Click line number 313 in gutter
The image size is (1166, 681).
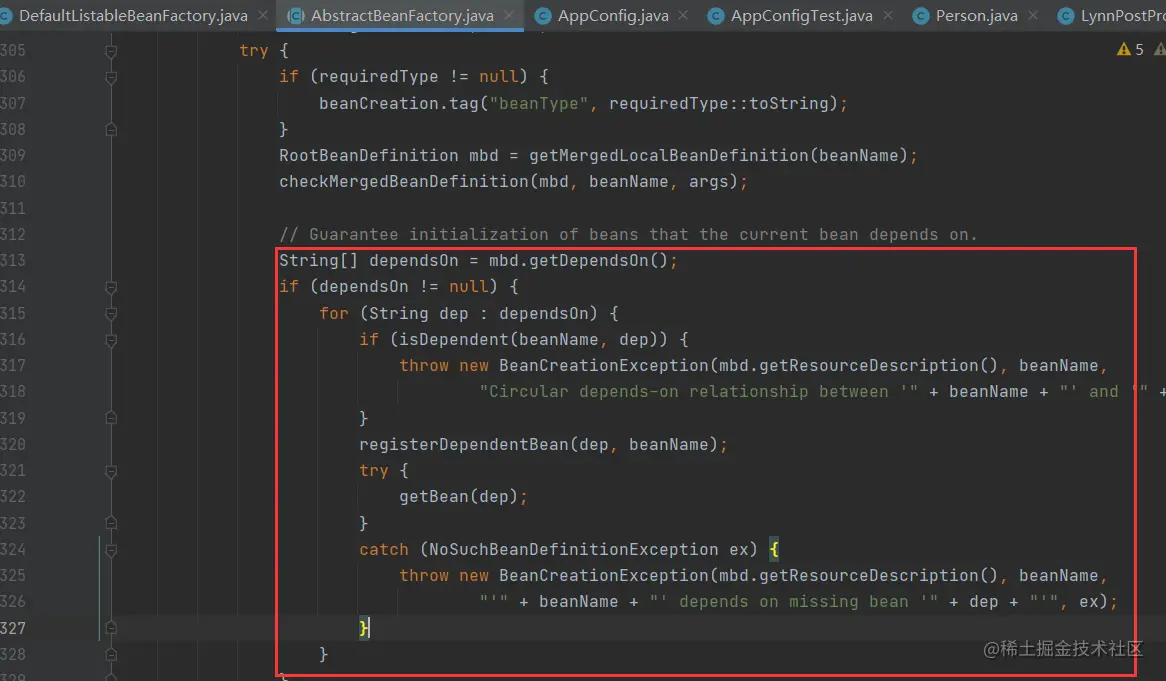(x=13, y=260)
